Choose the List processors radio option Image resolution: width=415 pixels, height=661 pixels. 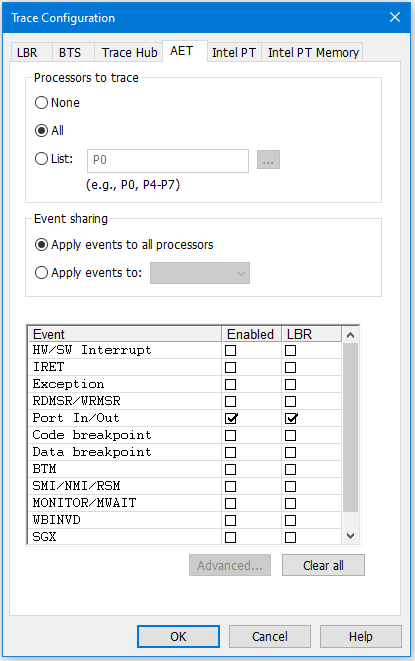point(41,159)
